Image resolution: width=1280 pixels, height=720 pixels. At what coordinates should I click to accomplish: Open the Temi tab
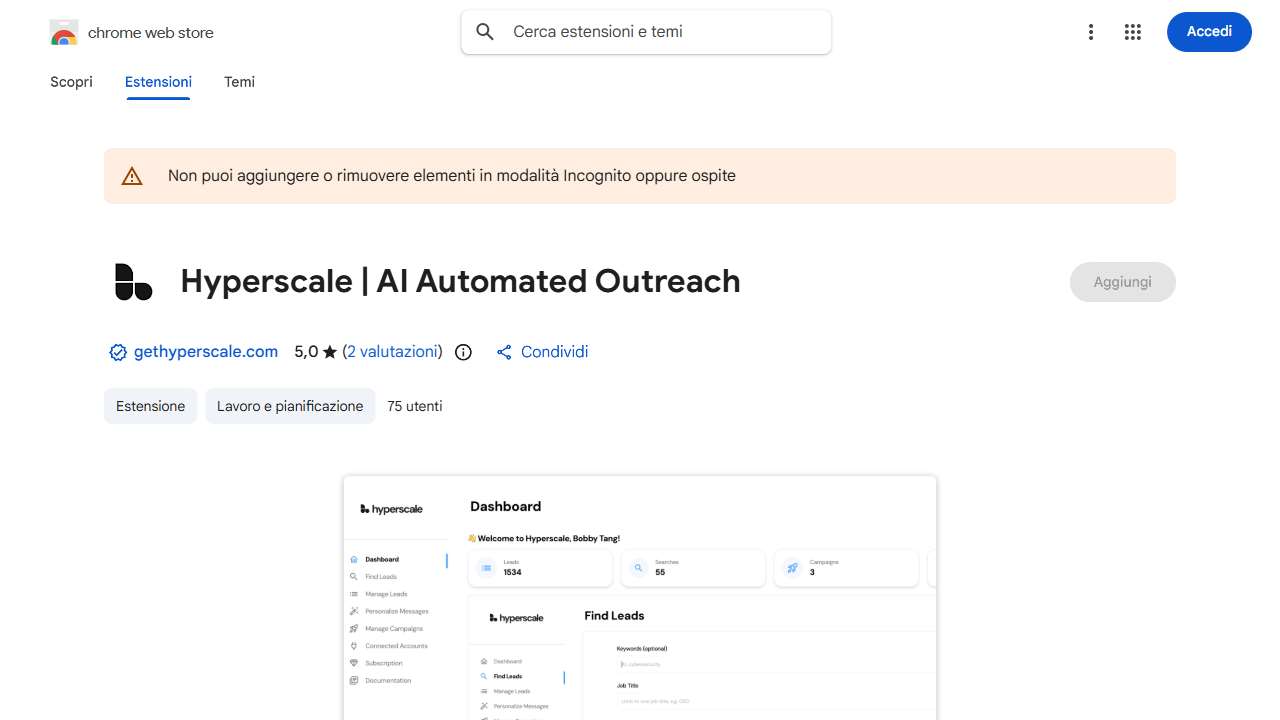pos(239,81)
